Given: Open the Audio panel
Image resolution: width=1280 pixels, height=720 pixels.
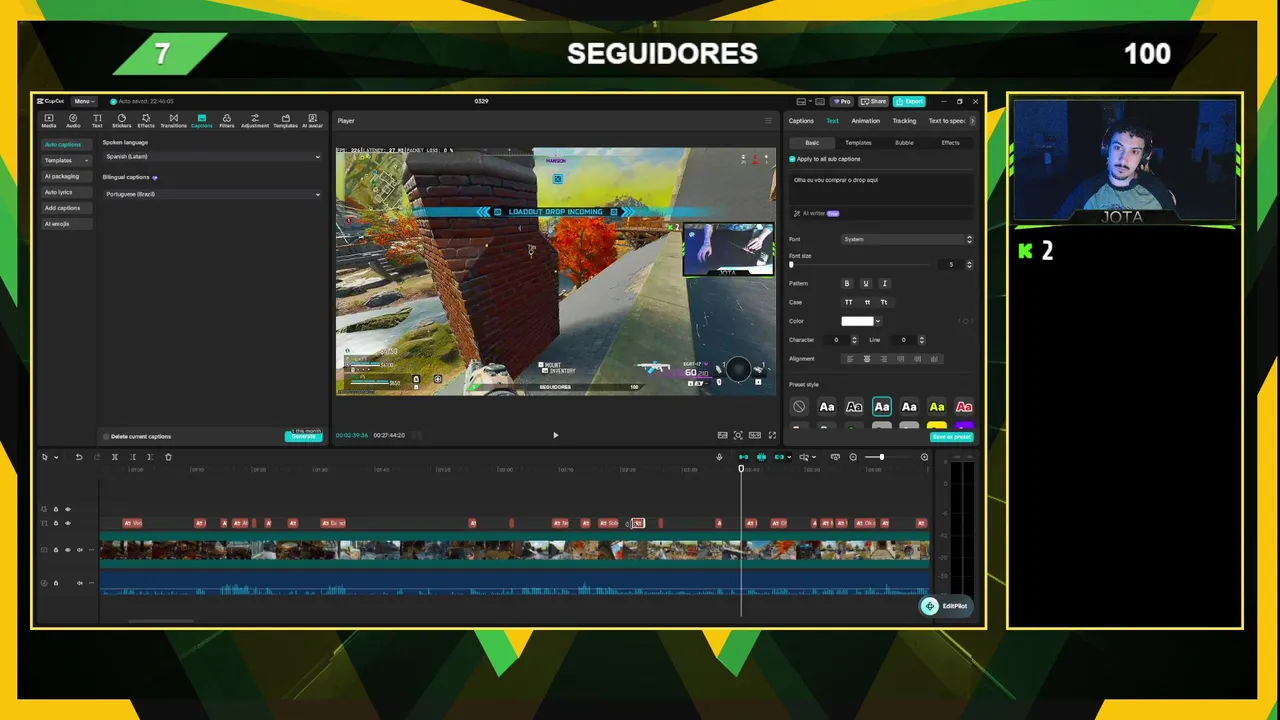Looking at the screenshot, I should (73, 121).
